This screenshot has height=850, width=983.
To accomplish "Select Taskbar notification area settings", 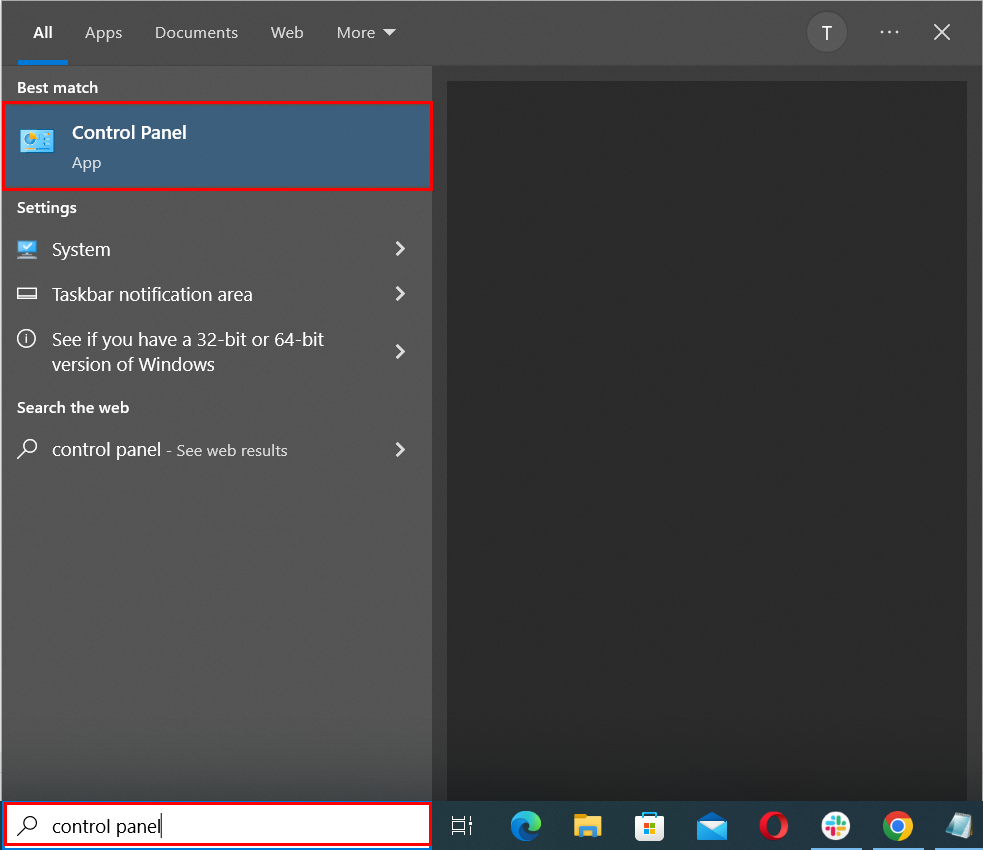I will 150,294.
